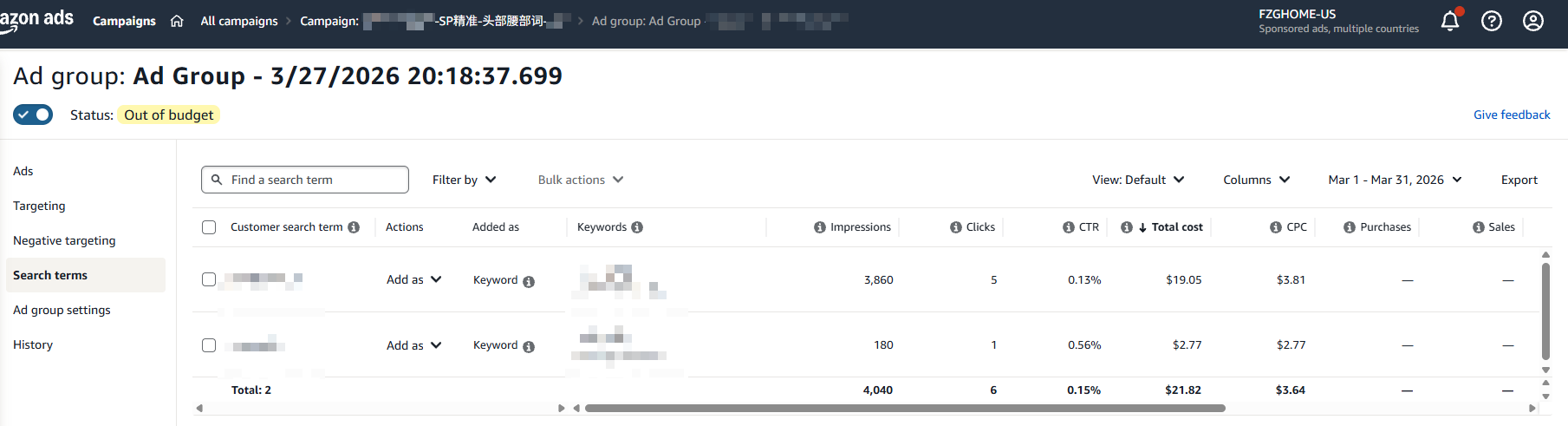Open the notifications bell
The image size is (1568, 426).
pyautogui.click(x=1449, y=21)
